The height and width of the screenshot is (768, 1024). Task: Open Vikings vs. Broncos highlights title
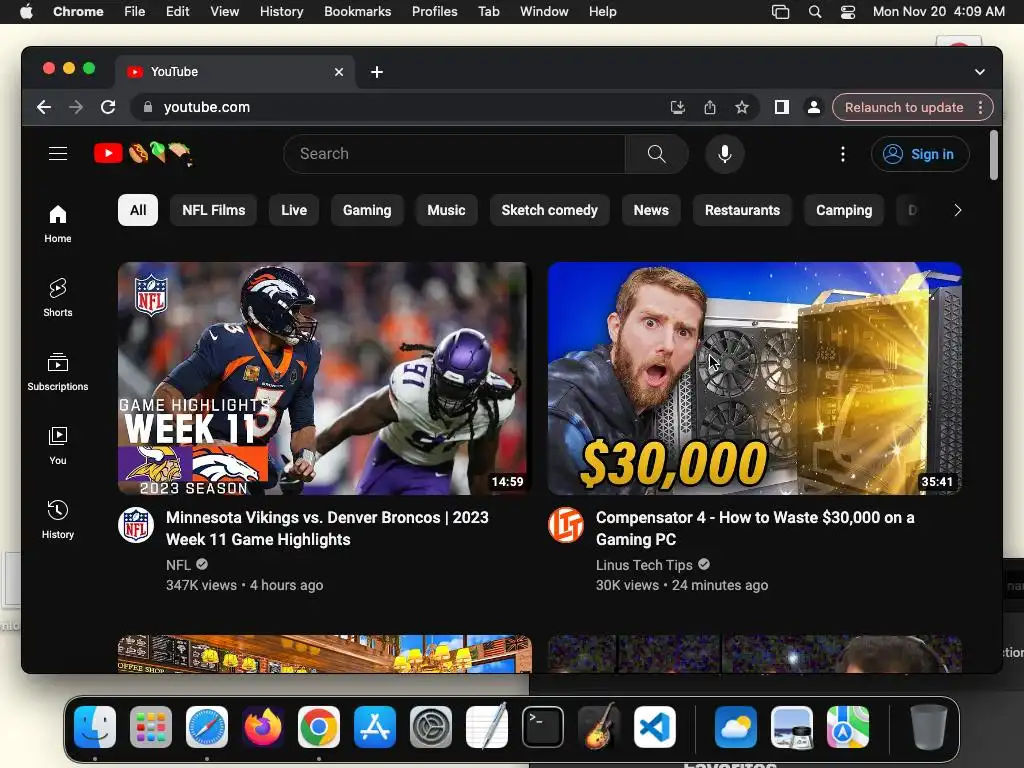pos(327,528)
